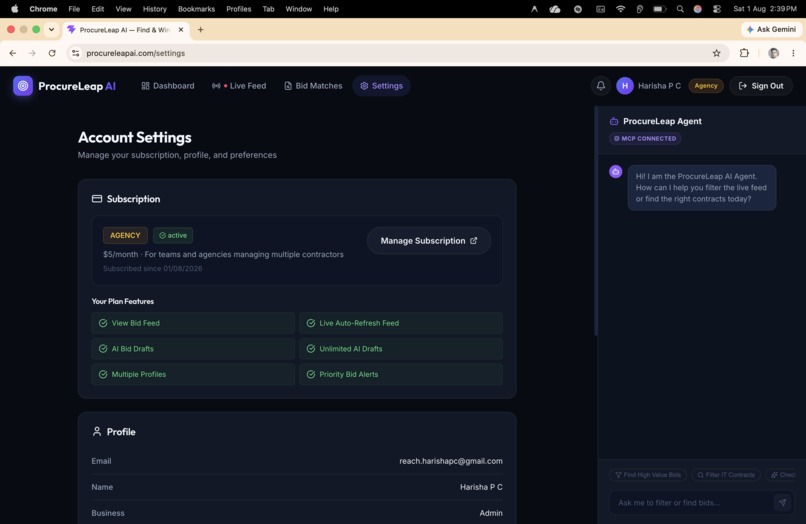This screenshot has width=806, height=524.
Task: Open the Apple menu
Action: (14, 9)
